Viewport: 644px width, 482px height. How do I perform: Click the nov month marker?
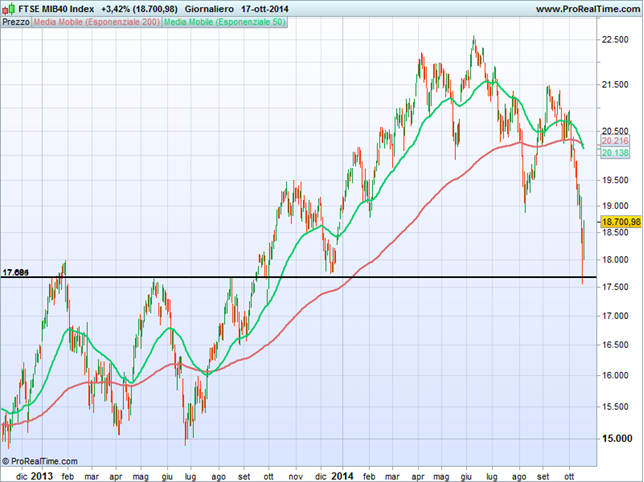click(x=297, y=475)
